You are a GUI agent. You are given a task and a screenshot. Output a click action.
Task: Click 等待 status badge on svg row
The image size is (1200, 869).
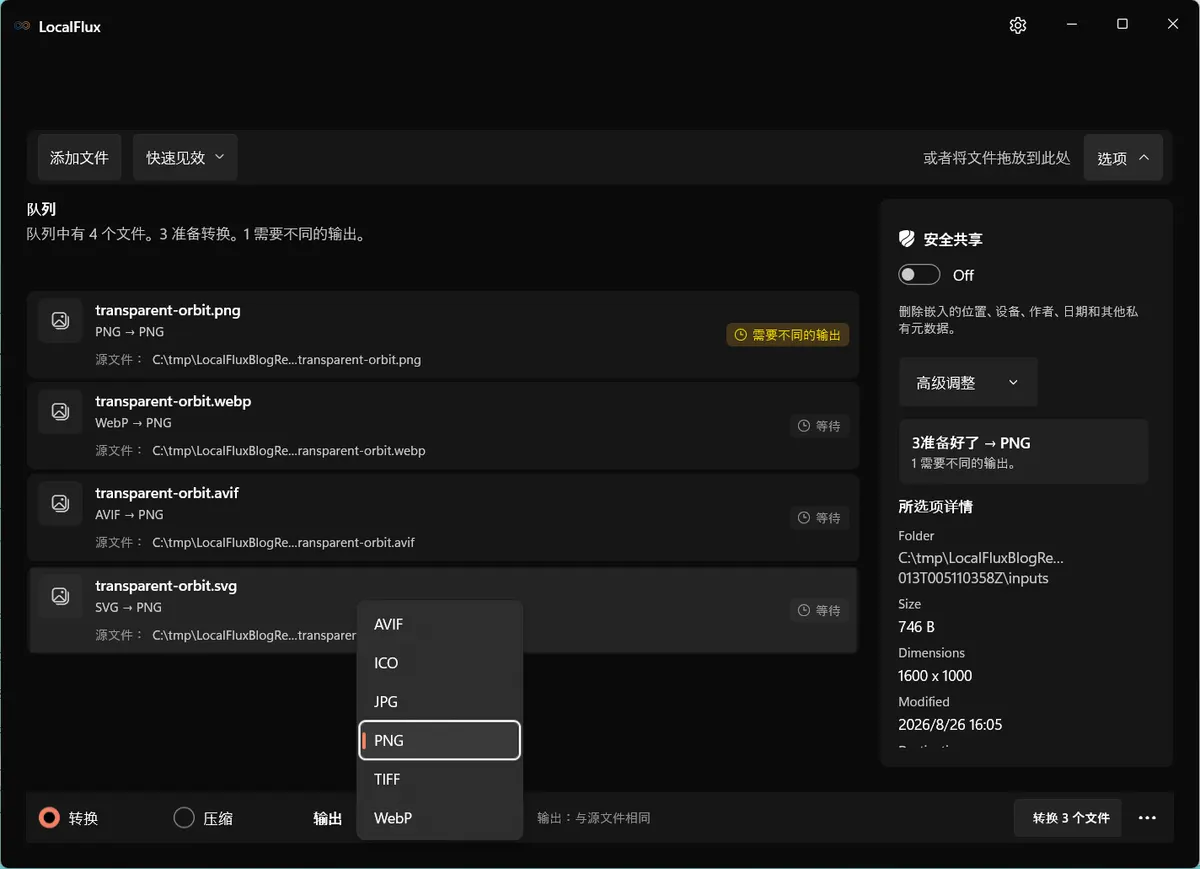(819, 610)
